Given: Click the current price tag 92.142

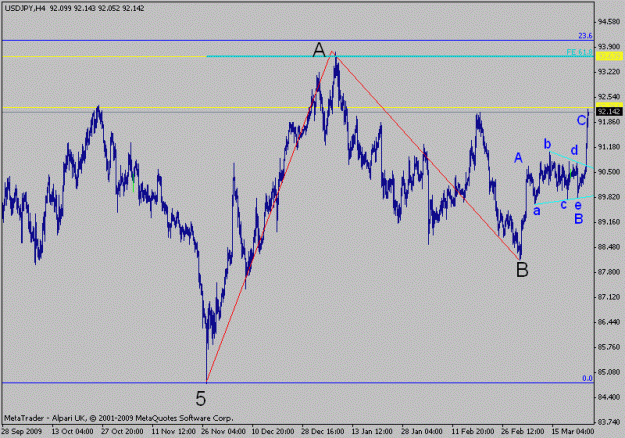Looking at the screenshot, I should pos(609,112).
